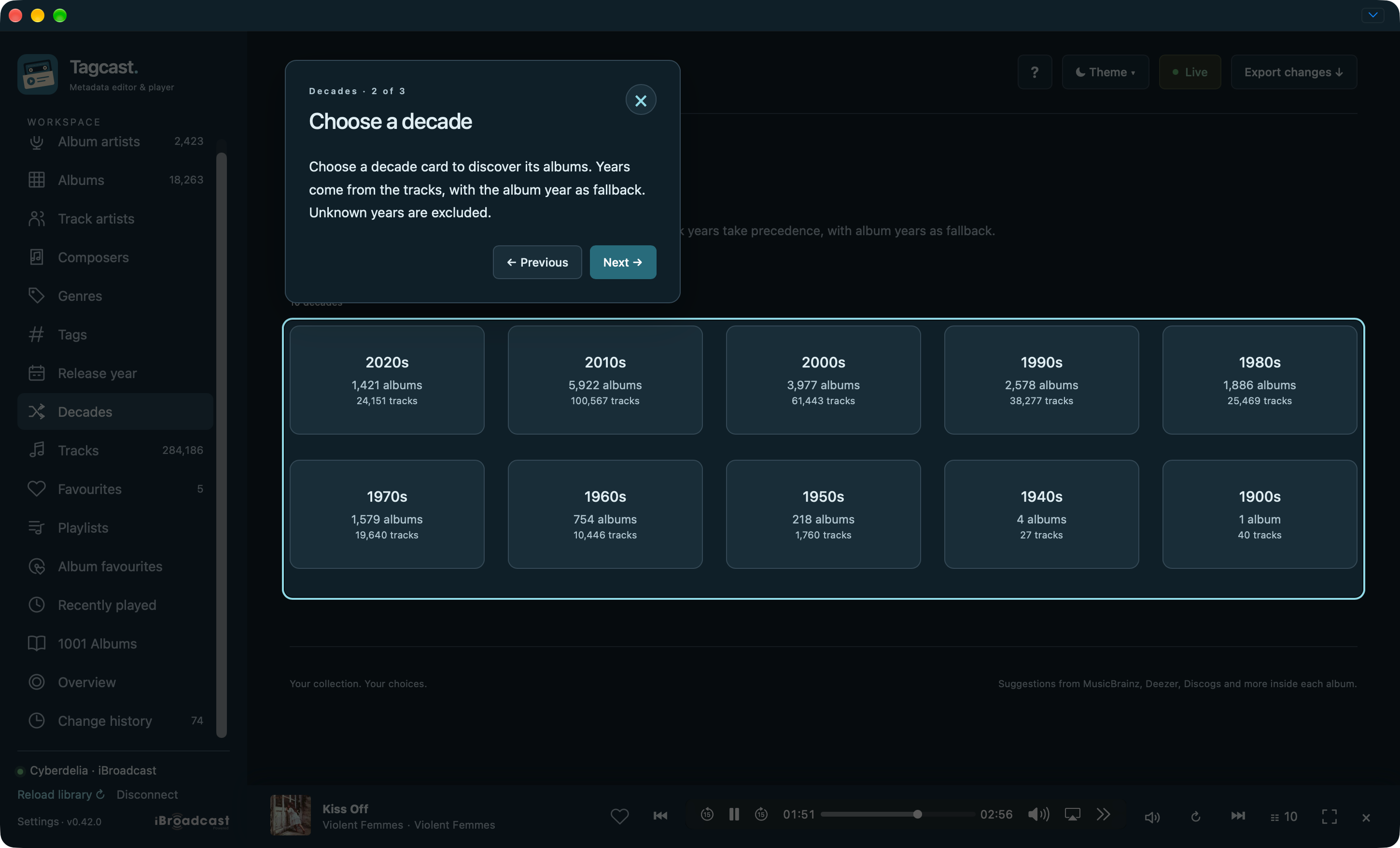Favourite the playing track with heart icon

tap(619, 816)
